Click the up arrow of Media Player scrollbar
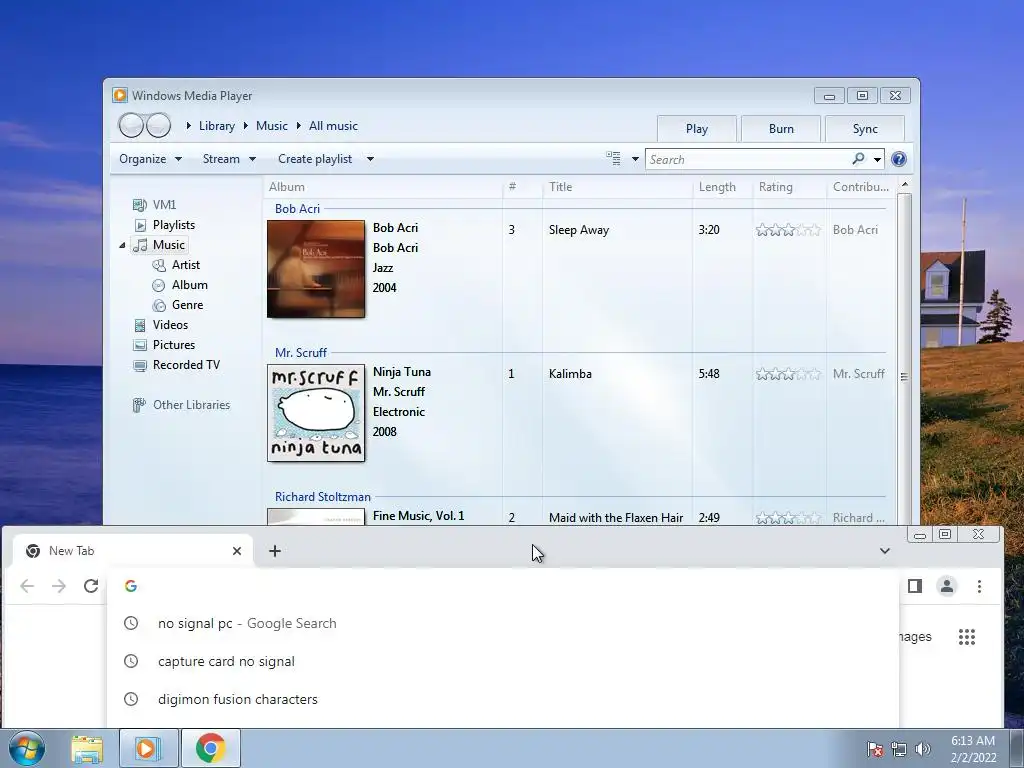This screenshot has height=768, width=1024. click(904, 185)
